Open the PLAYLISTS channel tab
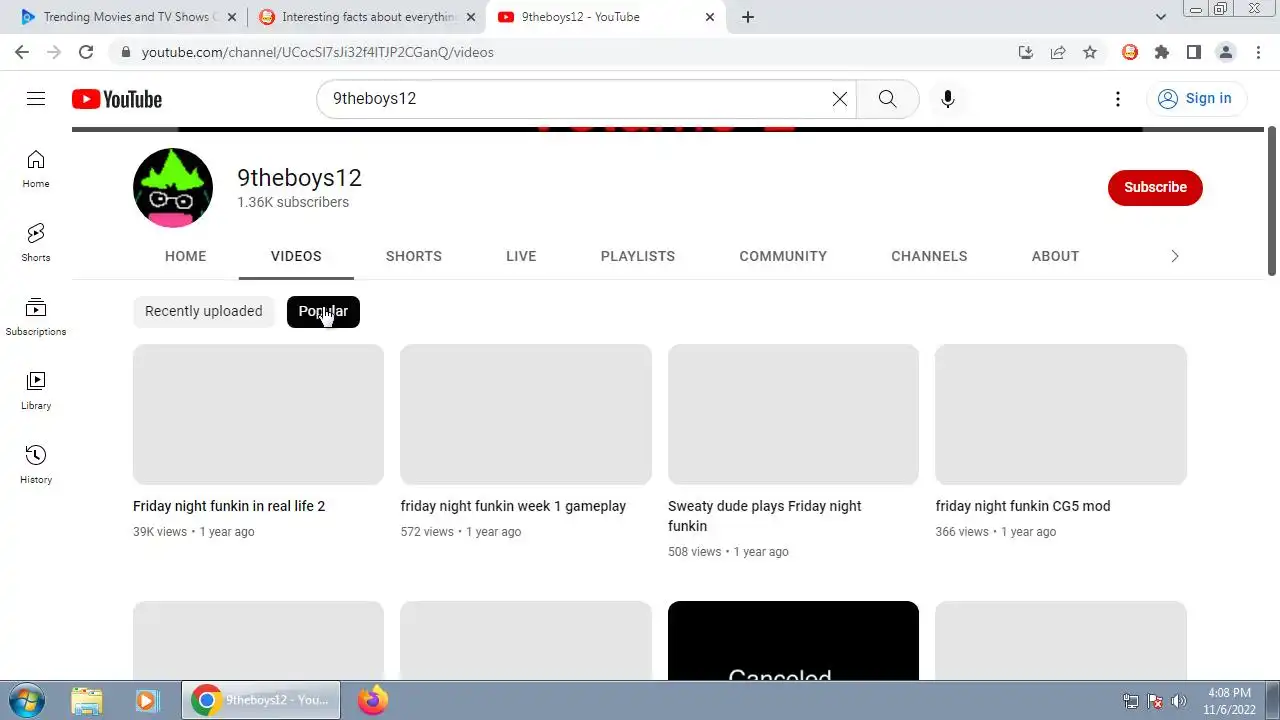 point(638,256)
